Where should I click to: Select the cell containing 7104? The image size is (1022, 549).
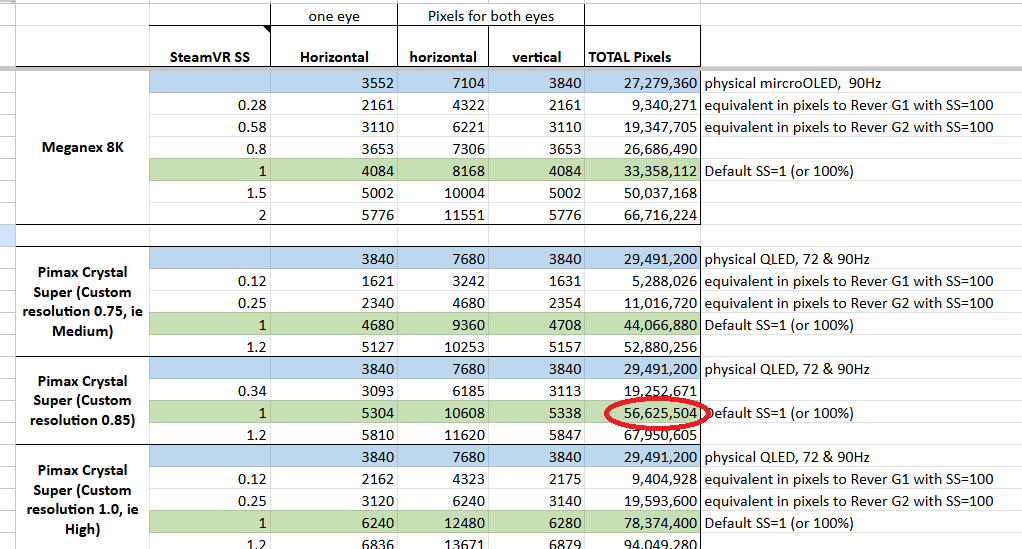click(x=443, y=82)
